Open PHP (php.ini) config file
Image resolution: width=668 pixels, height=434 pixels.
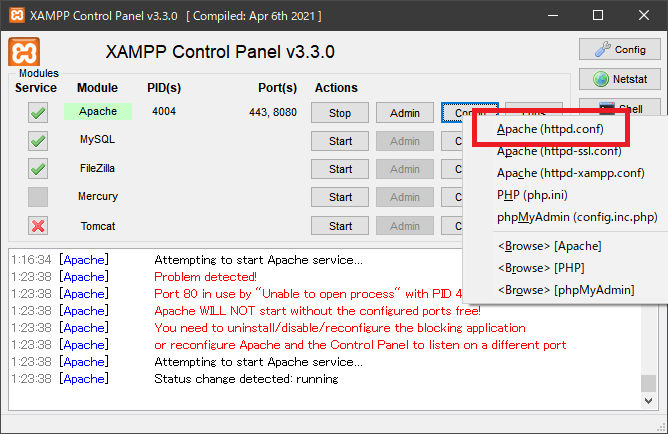click(x=531, y=195)
